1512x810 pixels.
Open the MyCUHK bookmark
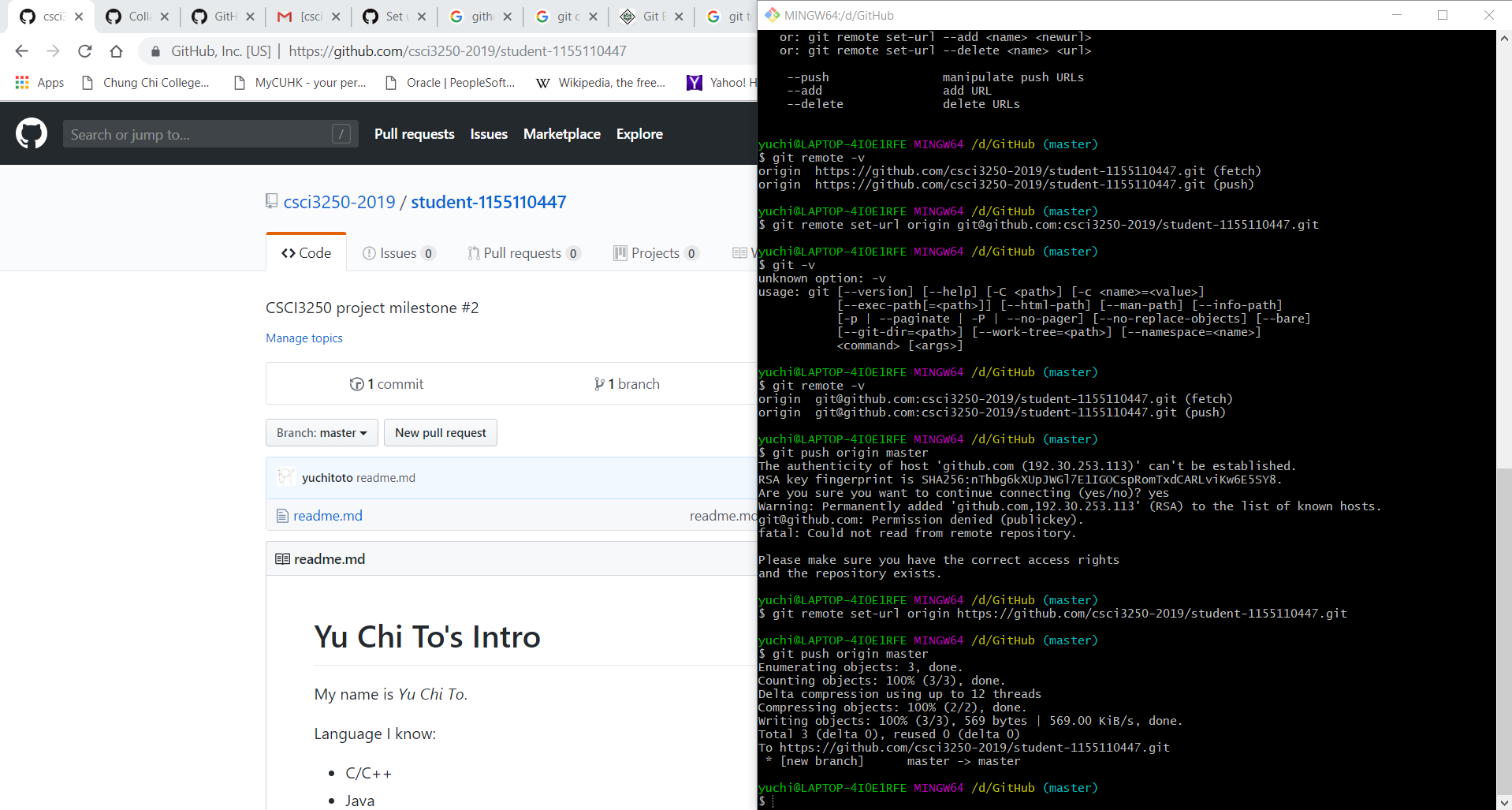pos(300,83)
